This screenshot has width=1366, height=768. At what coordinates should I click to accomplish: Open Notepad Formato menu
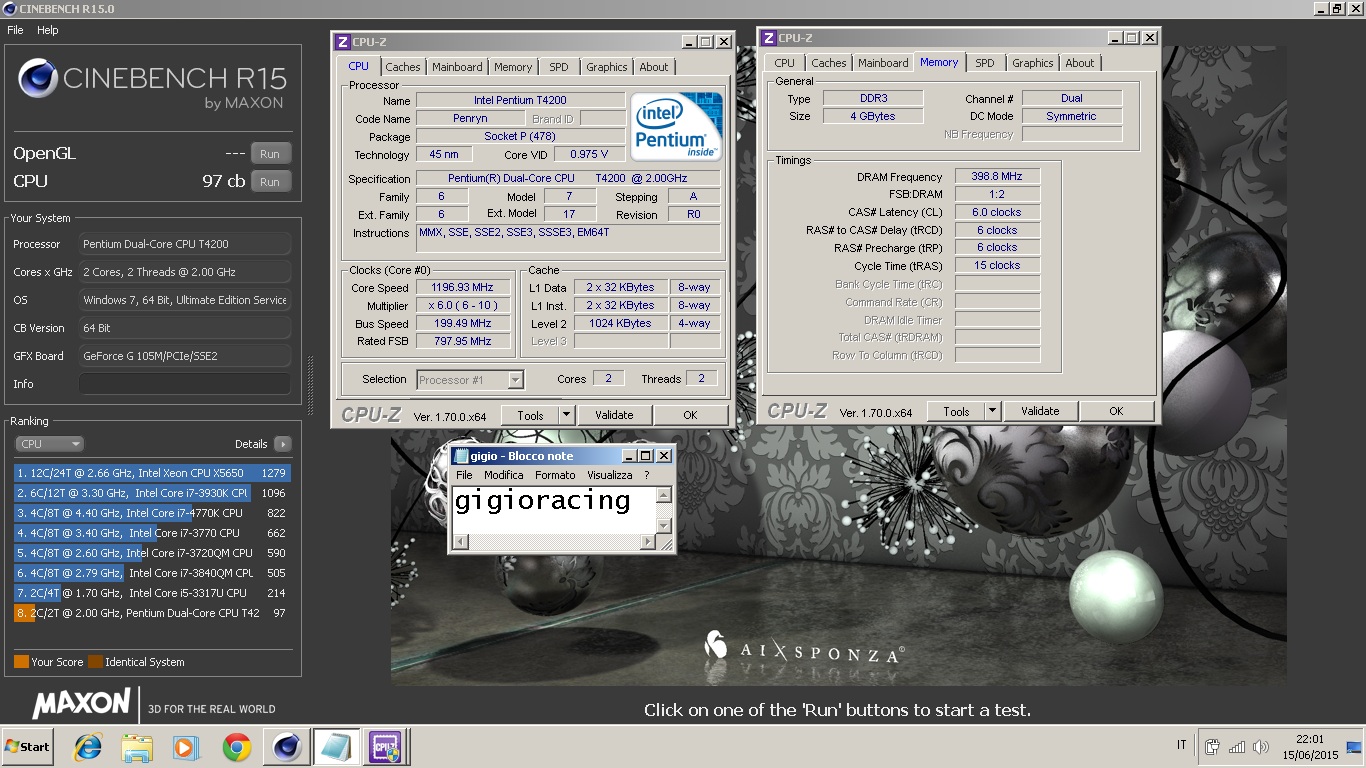coord(555,475)
